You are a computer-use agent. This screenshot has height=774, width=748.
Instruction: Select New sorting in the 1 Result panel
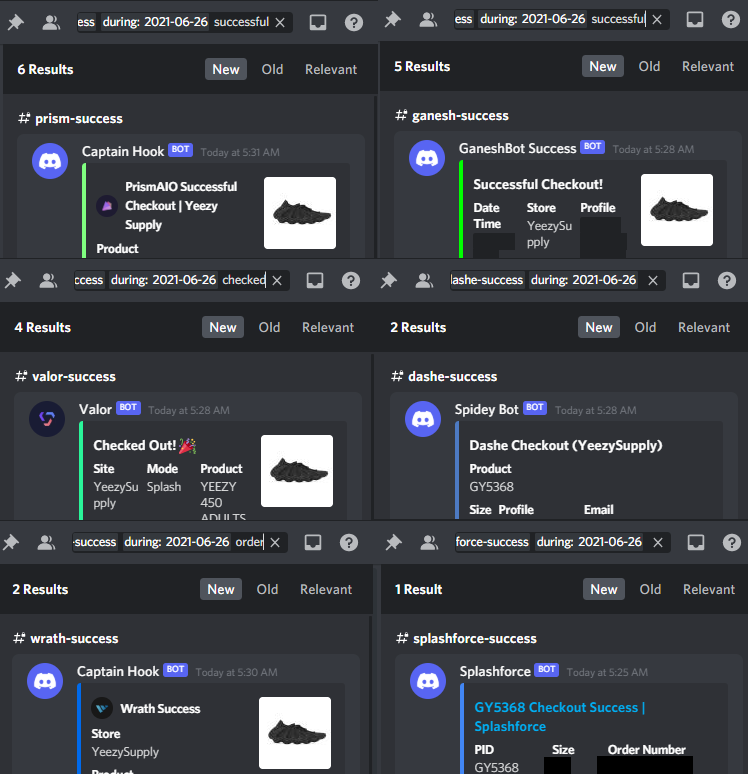point(604,589)
